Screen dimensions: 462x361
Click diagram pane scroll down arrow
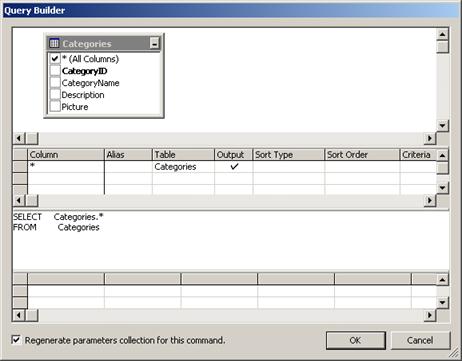point(442,126)
